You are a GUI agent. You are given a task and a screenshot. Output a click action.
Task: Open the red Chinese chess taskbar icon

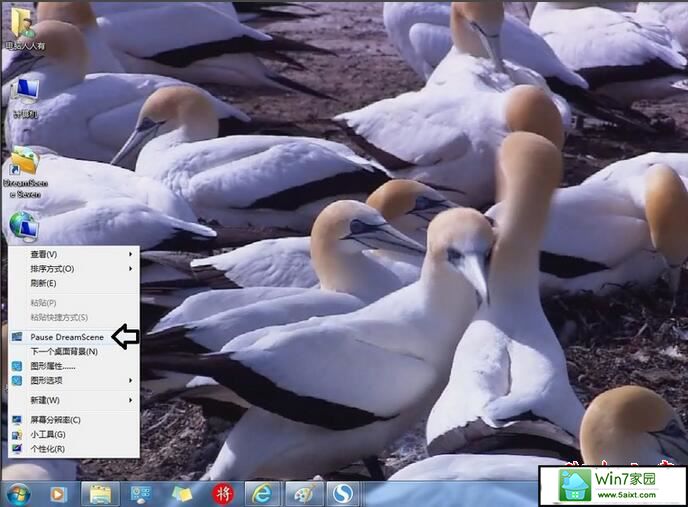(x=223, y=494)
